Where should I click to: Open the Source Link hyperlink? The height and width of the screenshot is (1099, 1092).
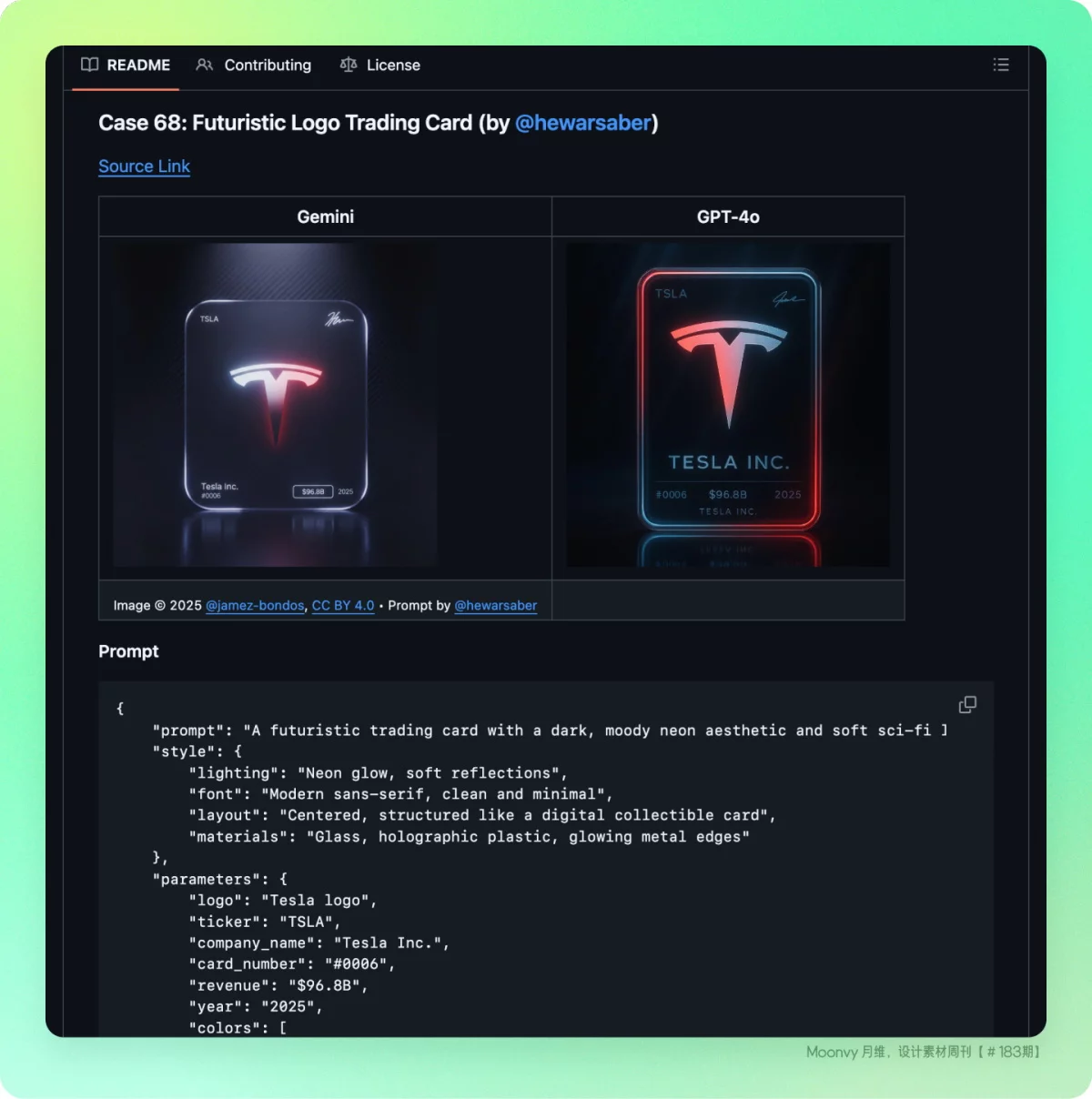tap(144, 166)
